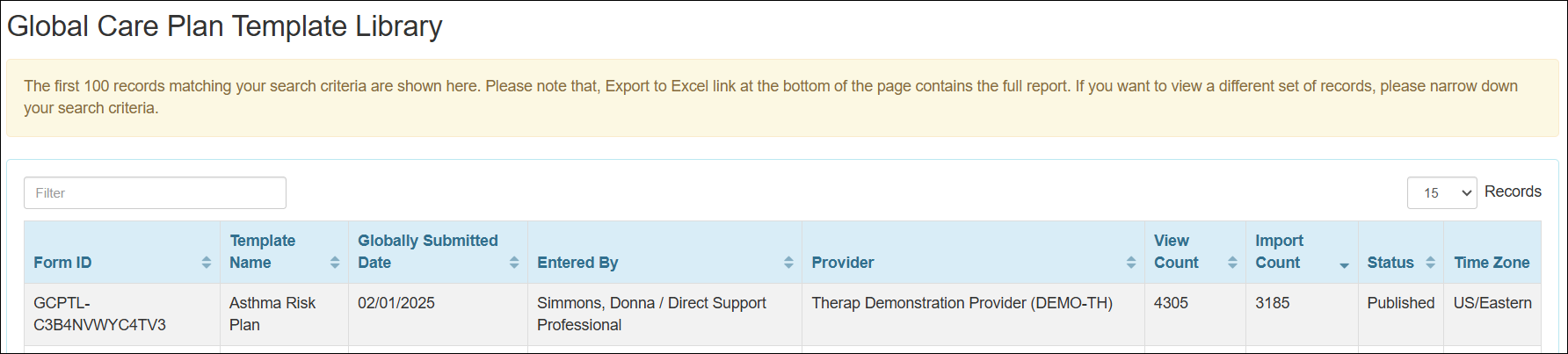Click the 02/01/2025 submitted date cell
This screenshot has height=354, width=1568.
tap(396, 303)
